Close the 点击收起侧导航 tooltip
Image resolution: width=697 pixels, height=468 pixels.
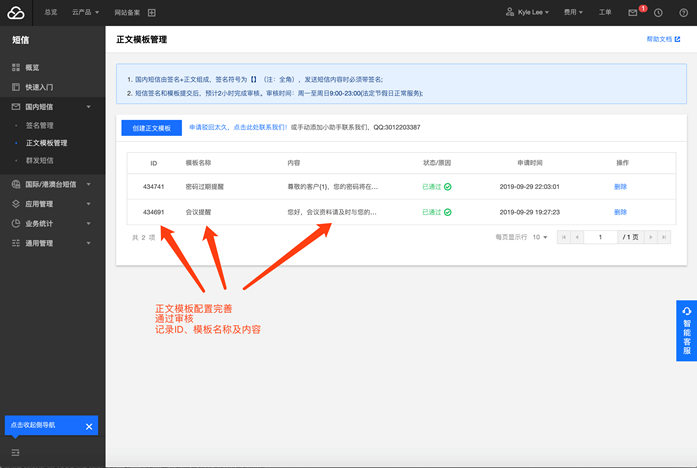coord(89,426)
